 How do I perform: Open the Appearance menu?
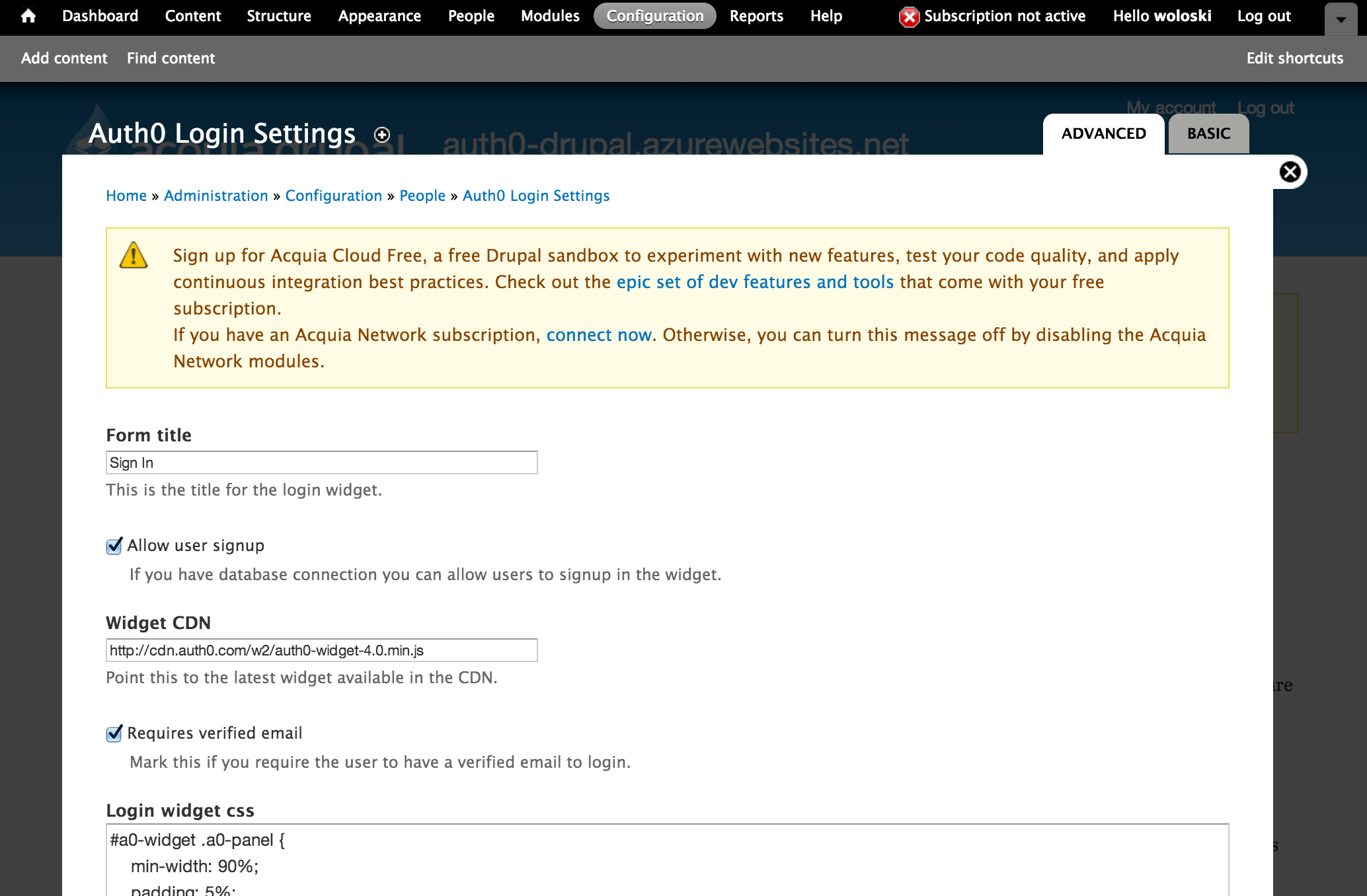[379, 16]
